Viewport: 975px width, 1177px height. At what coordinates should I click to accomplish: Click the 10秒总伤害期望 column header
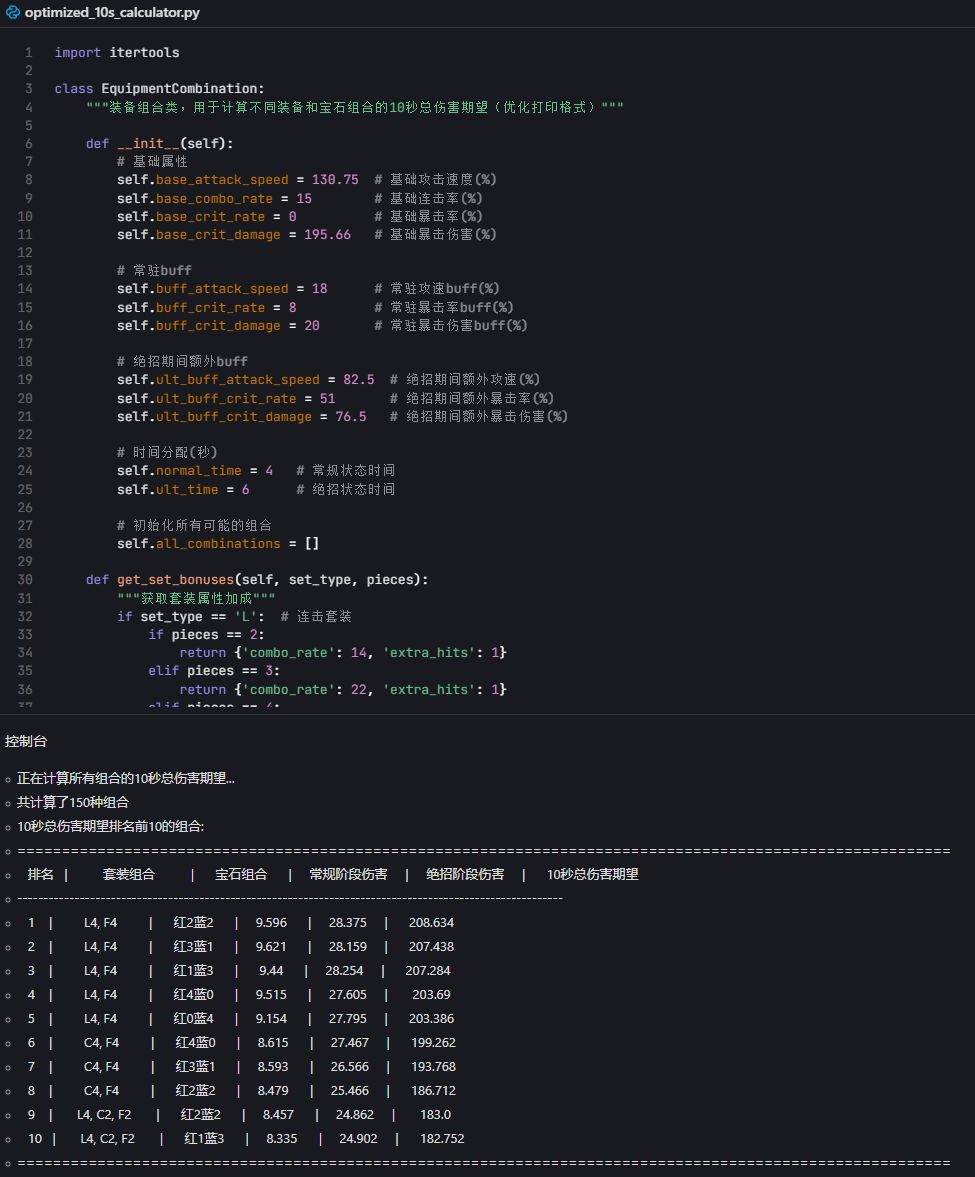[592, 874]
